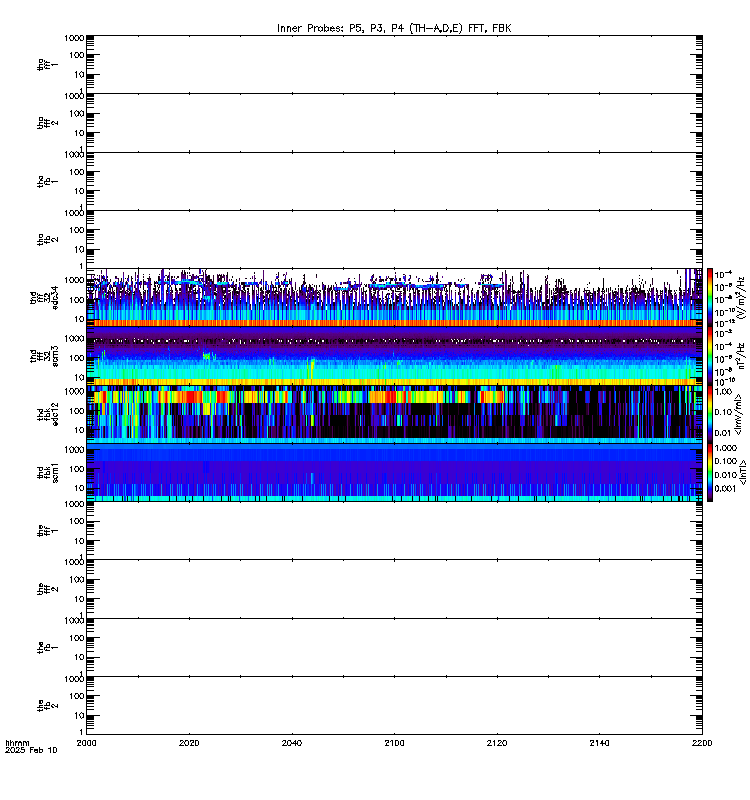
Task: Click the 2000 time axis label
Action: point(86,743)
